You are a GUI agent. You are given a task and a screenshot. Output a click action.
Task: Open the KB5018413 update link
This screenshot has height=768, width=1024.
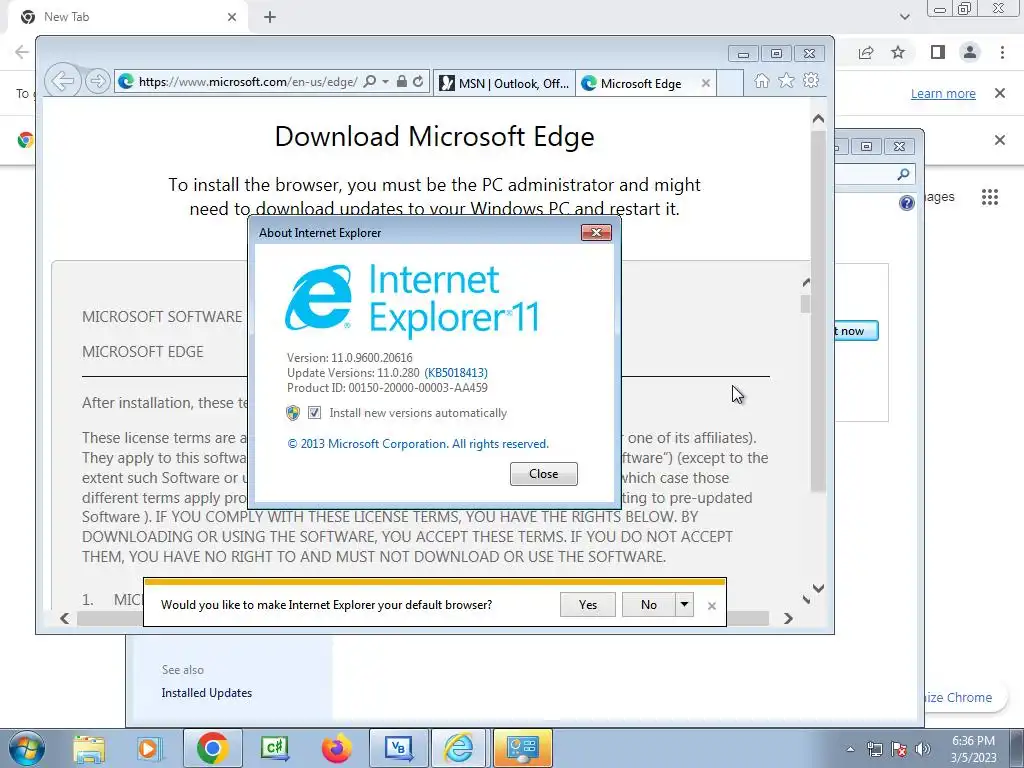click(456, 373)
